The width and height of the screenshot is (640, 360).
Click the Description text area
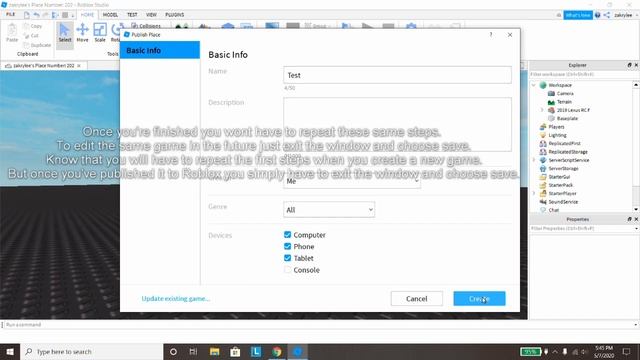pos(397,124)
